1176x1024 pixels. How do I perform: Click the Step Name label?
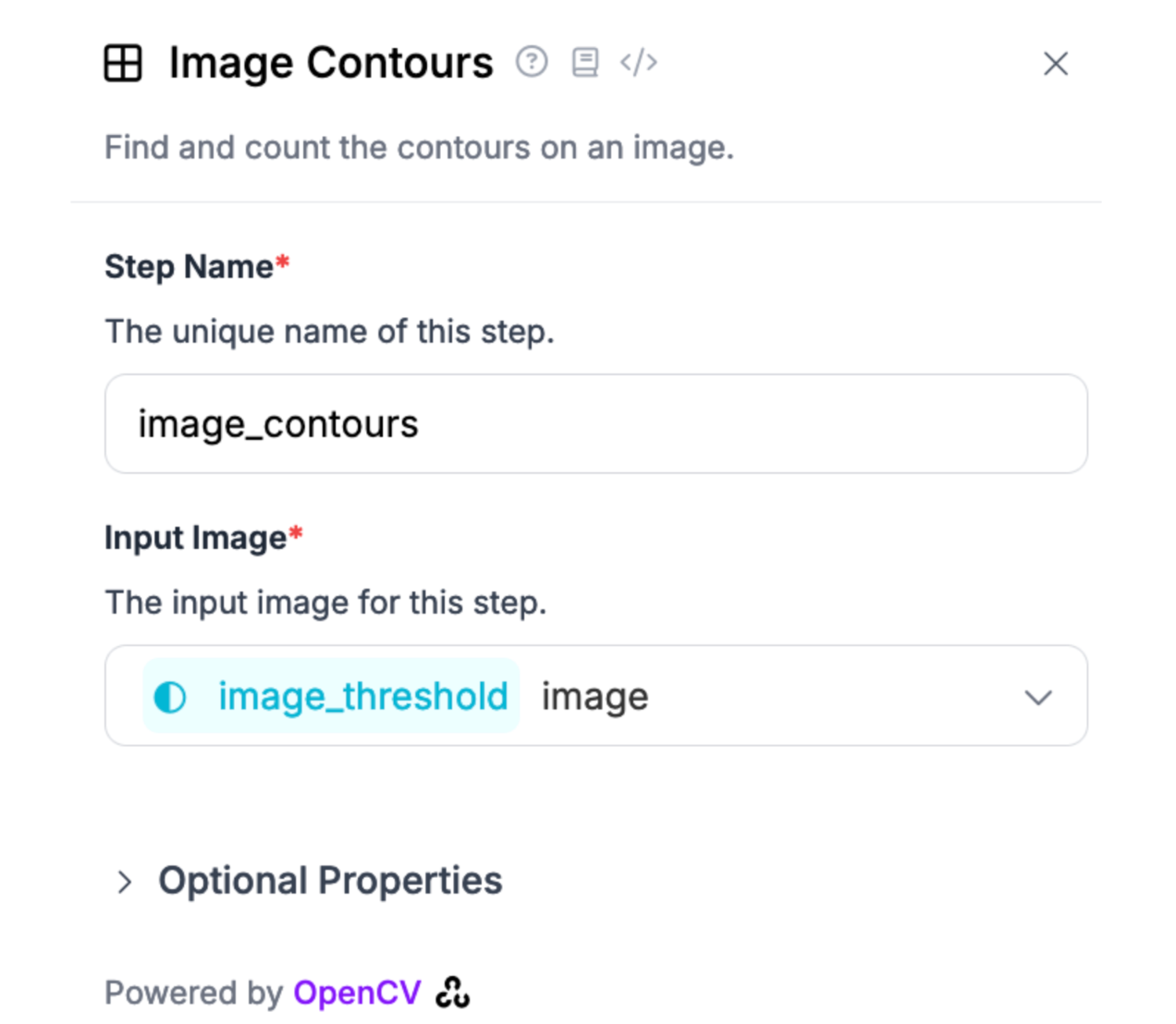(x=189, y=267)
